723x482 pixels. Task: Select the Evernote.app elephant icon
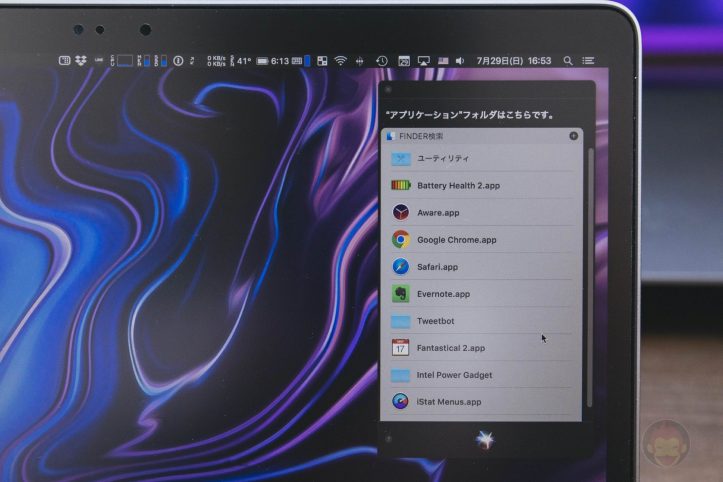[401, 294]
